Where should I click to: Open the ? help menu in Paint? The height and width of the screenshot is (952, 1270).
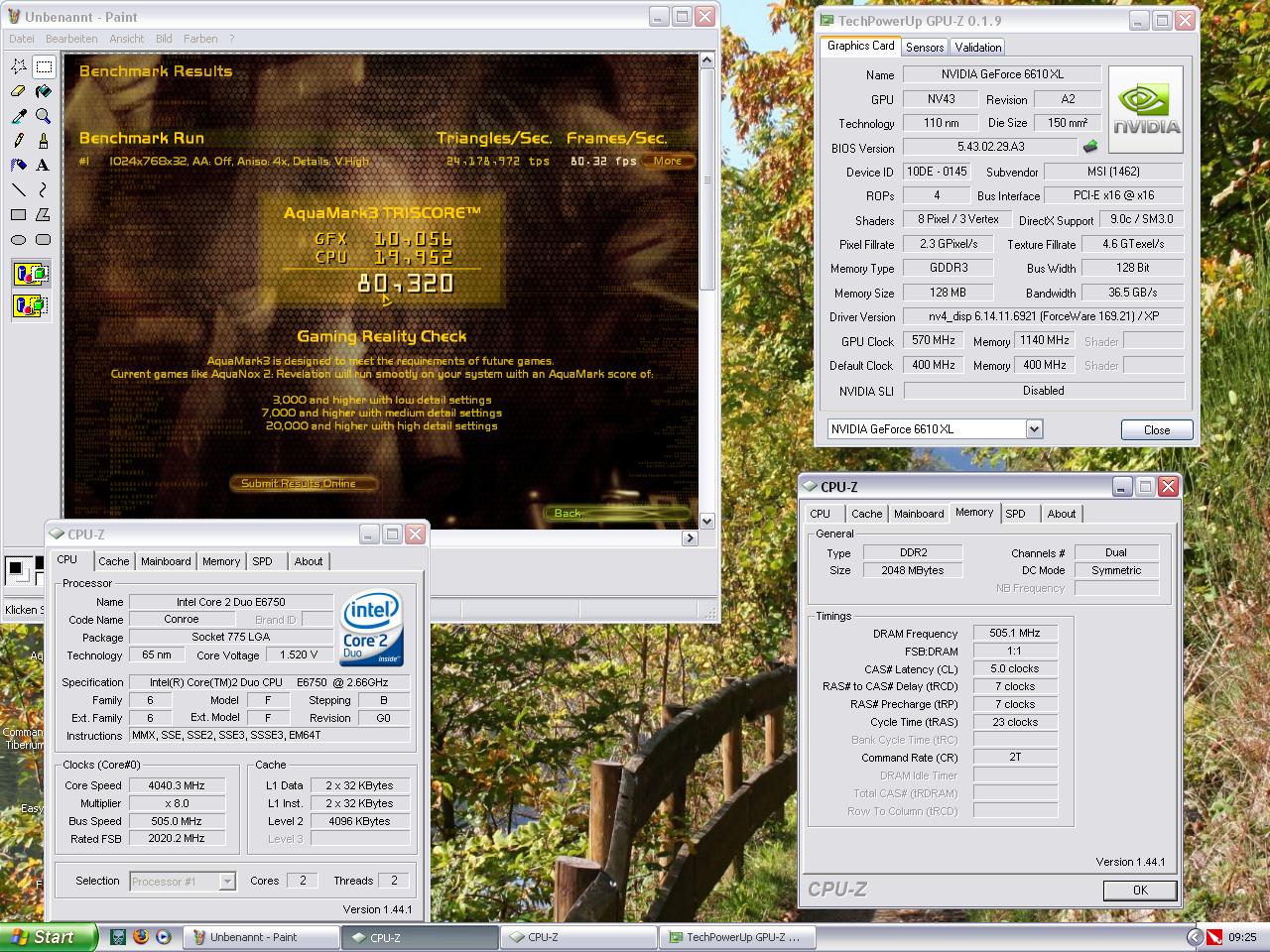point(232,39)
